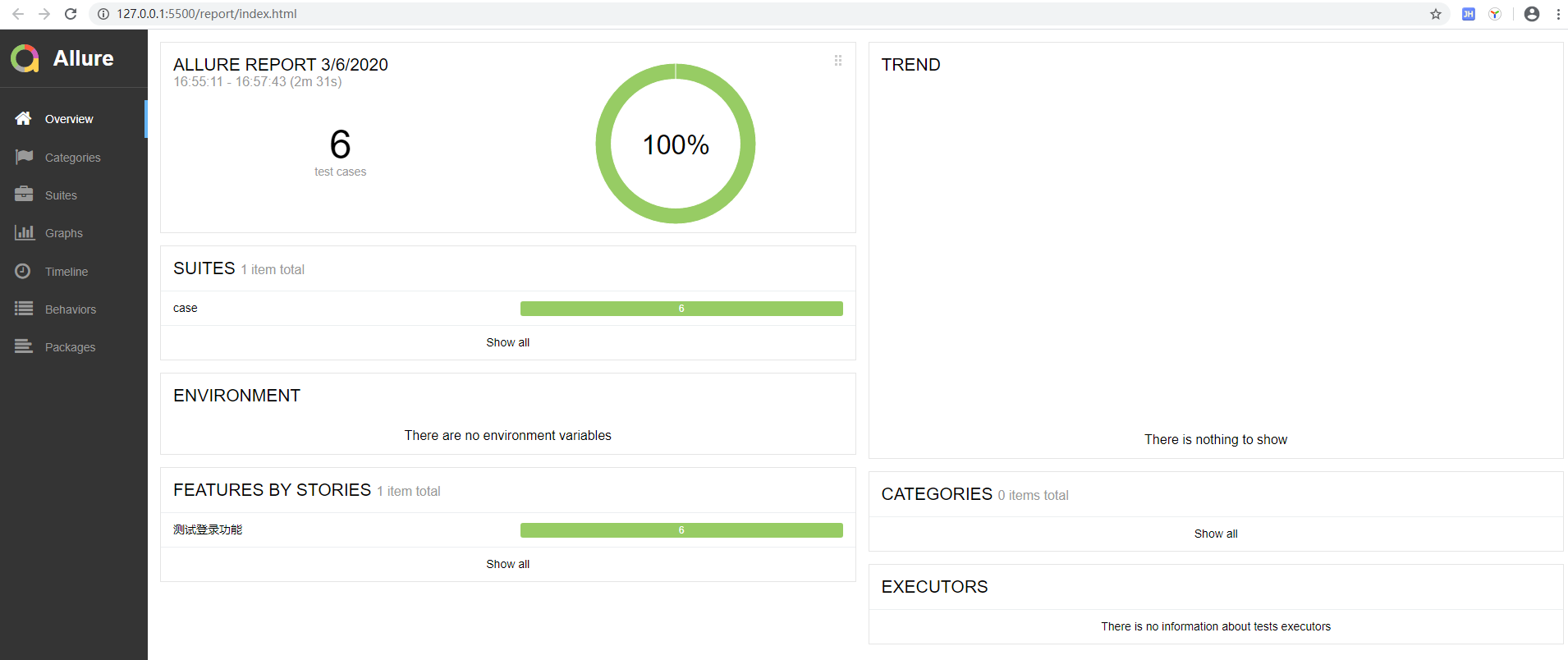Screen dimensions: 1568x660
Task: Open the green Y browser extension
Action: [1495, 14]
